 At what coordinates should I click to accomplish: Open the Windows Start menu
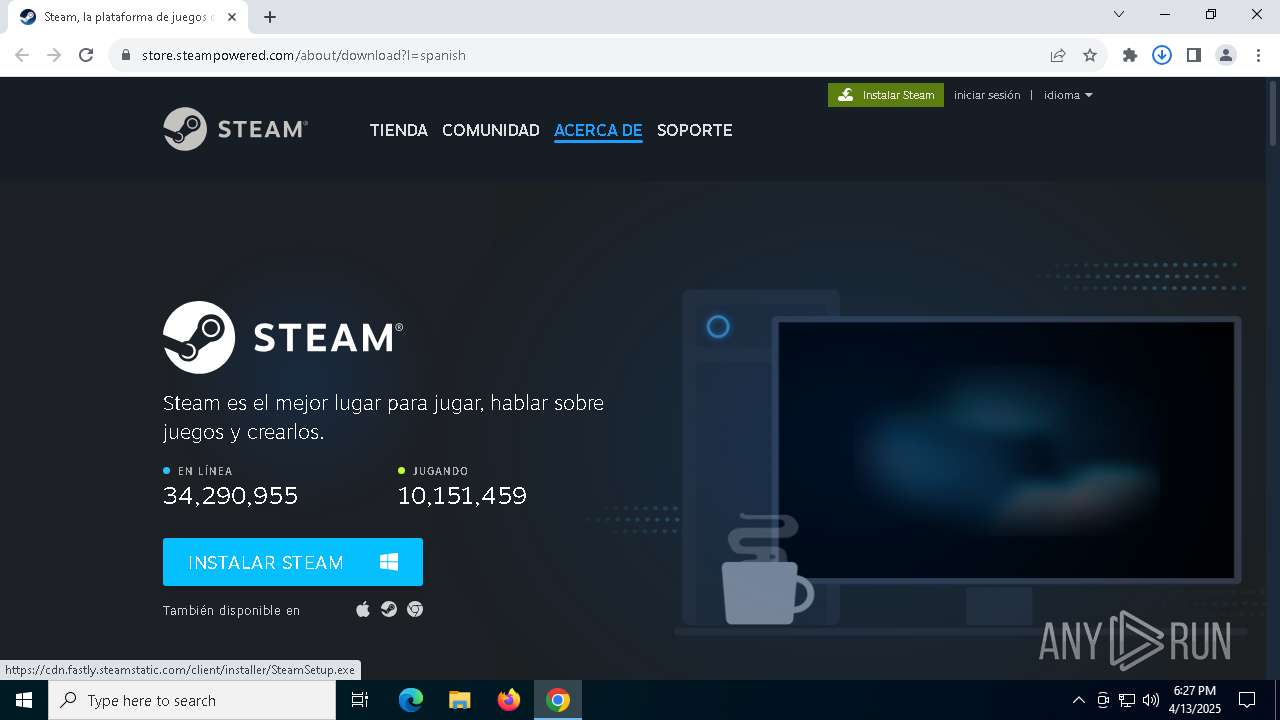24,700
